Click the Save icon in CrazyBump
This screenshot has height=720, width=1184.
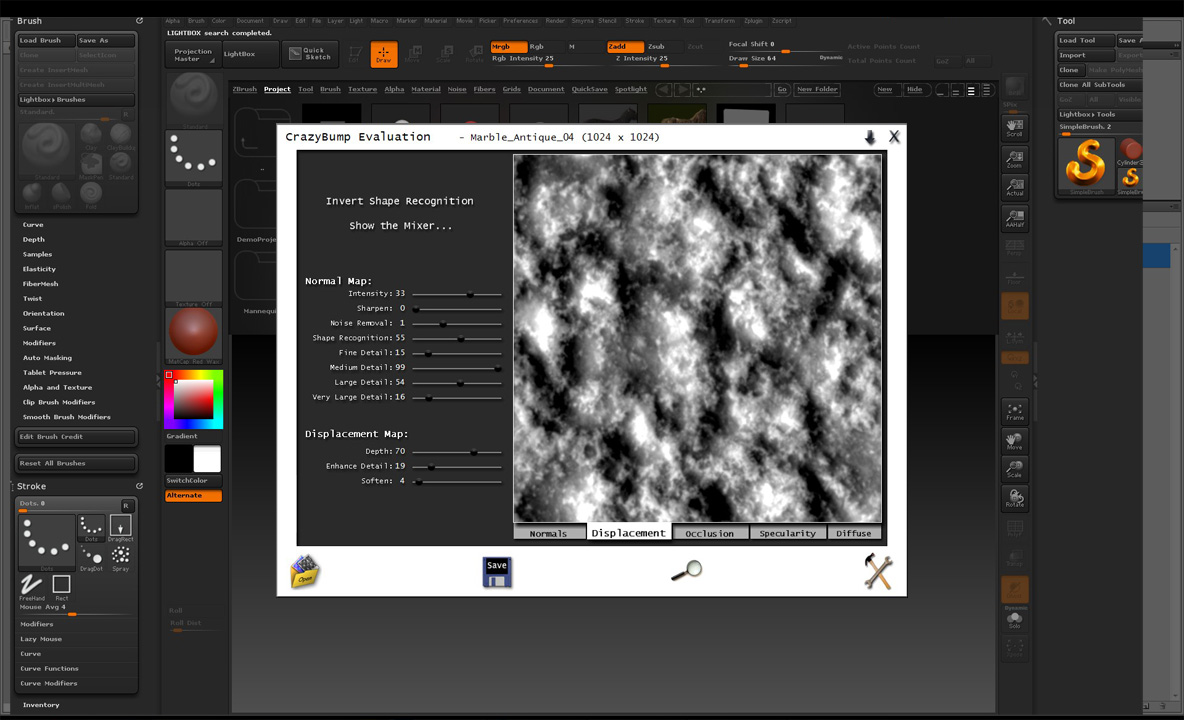497,571
